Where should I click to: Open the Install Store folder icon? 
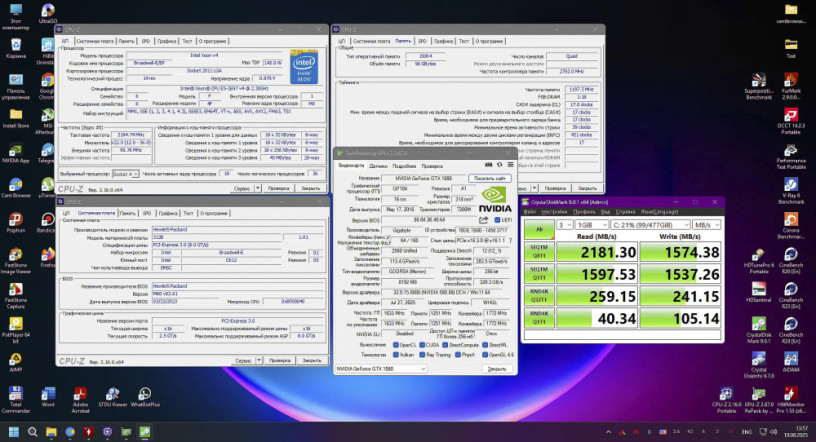(16, 119)
